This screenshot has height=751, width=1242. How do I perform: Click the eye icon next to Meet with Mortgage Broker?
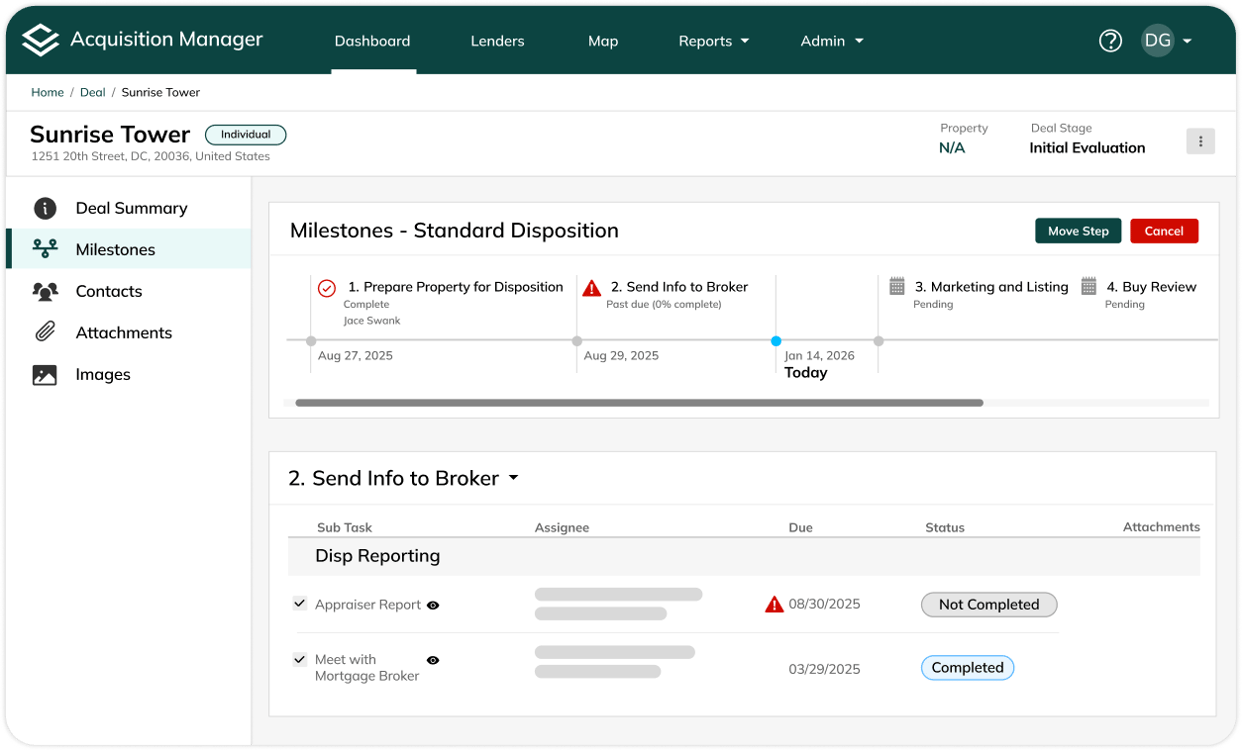(433, 660)
